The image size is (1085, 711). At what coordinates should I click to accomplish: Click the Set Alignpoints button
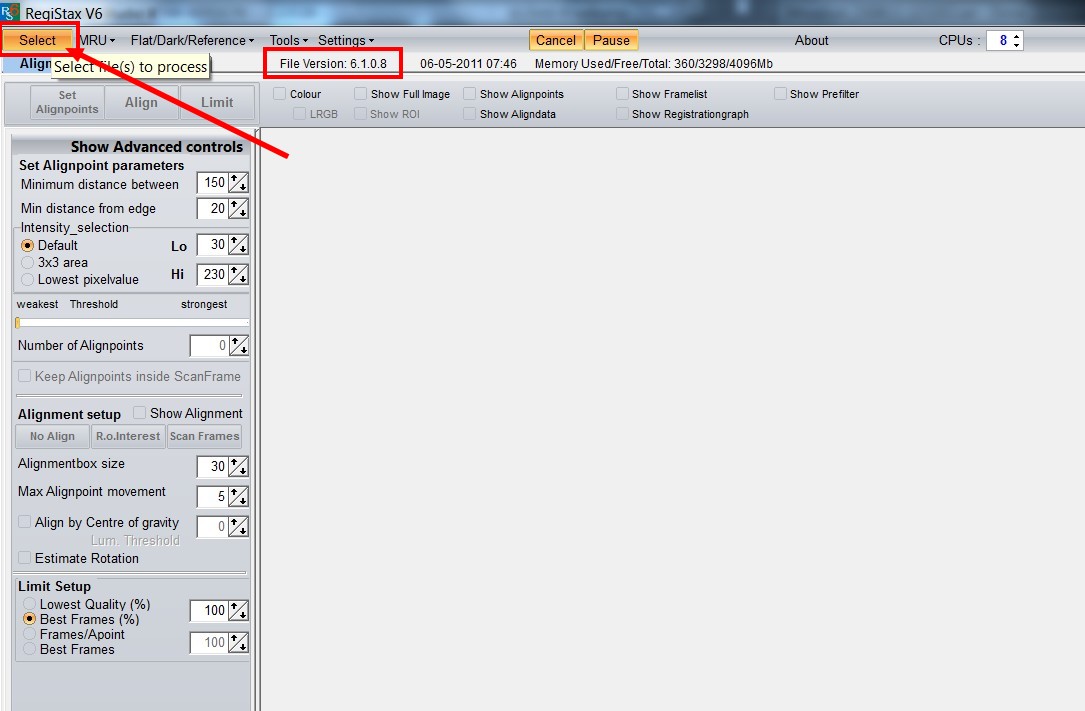[67, 102]
